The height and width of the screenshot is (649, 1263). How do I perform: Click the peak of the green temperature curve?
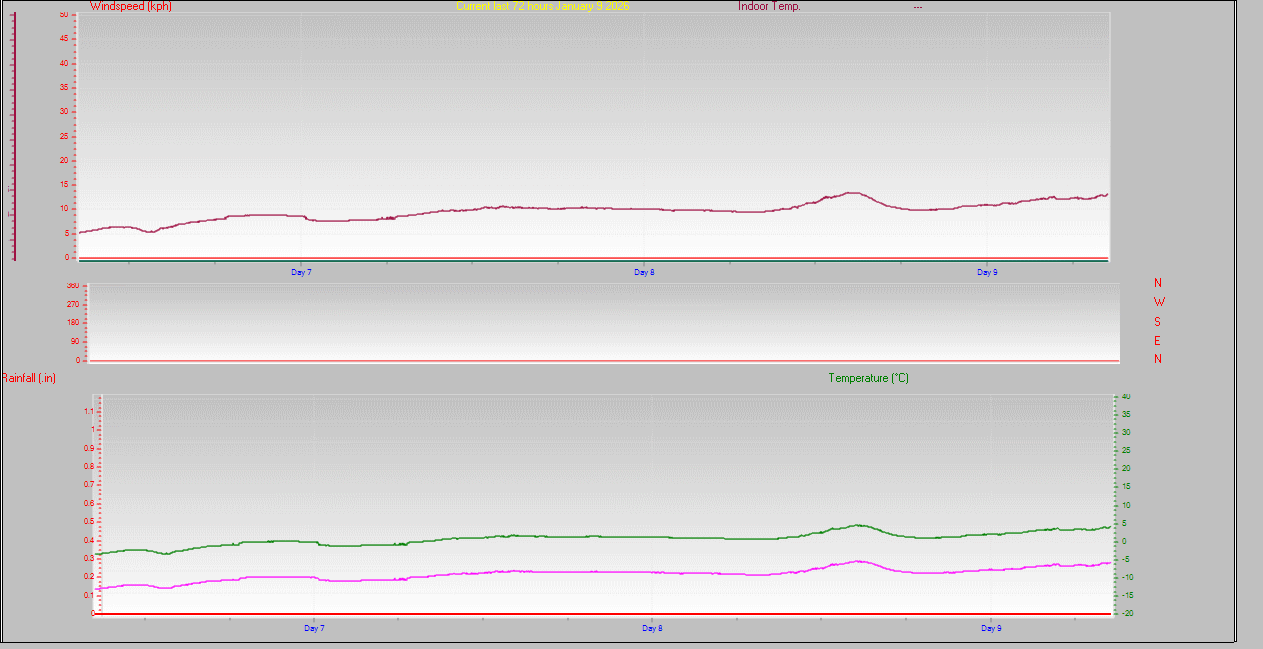(x=858, y=525)
